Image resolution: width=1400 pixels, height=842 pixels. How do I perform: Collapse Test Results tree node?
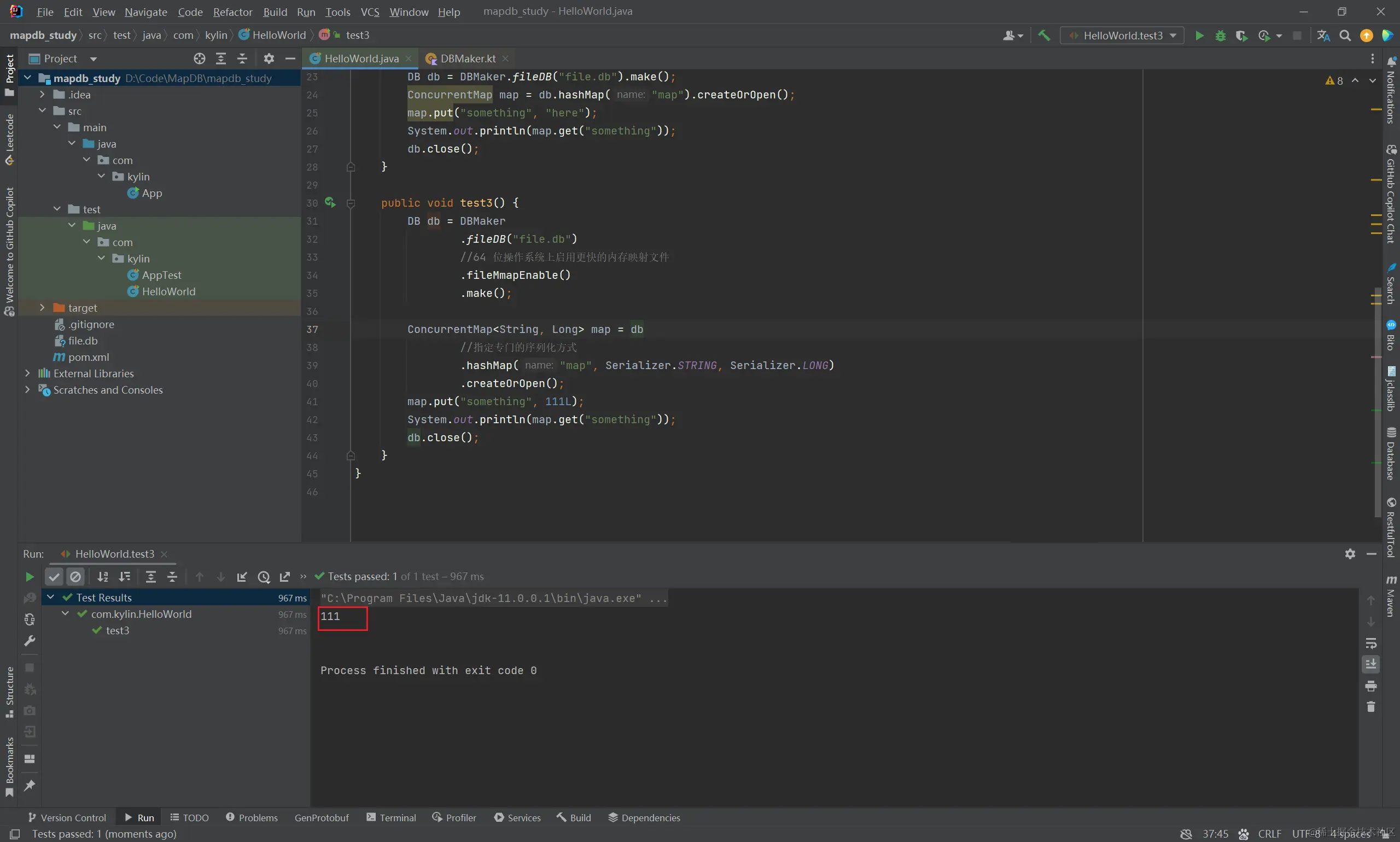coord(50,598)
